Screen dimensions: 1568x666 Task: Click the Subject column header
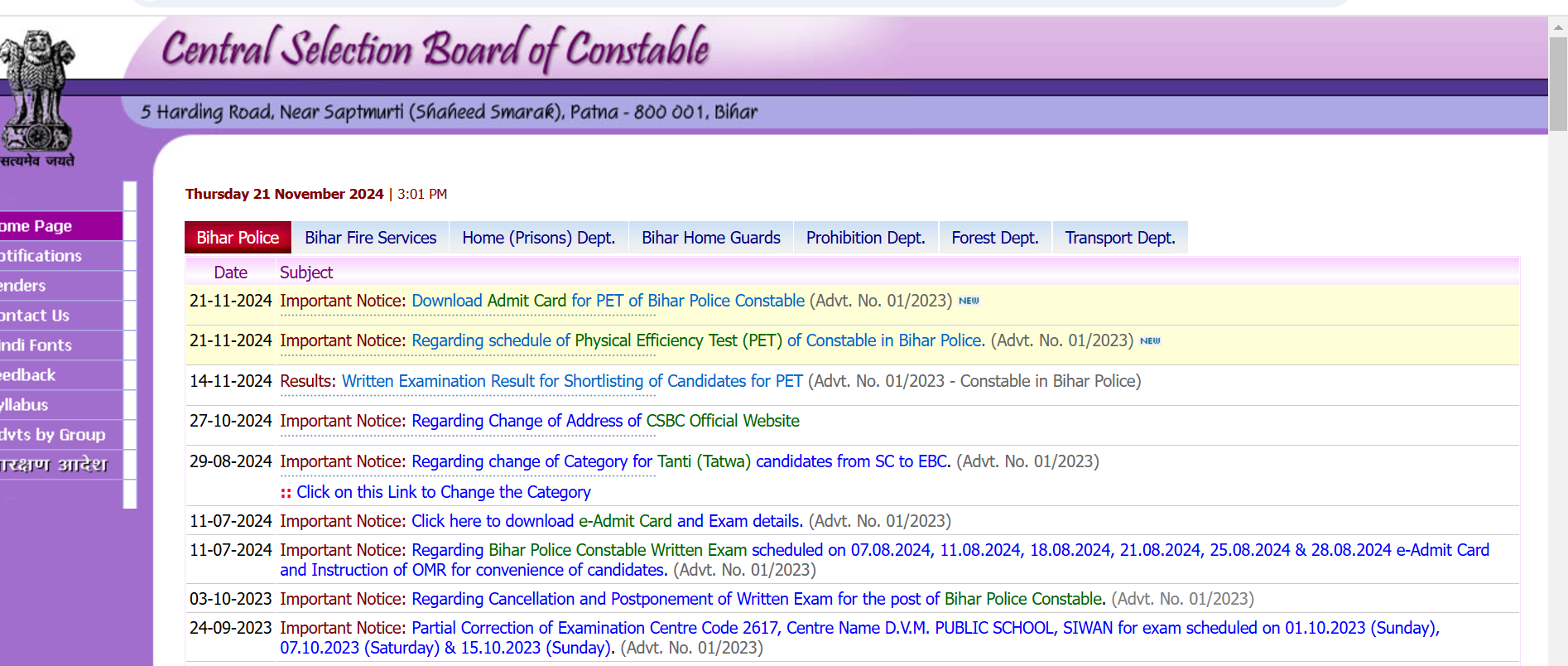point(306,273)
